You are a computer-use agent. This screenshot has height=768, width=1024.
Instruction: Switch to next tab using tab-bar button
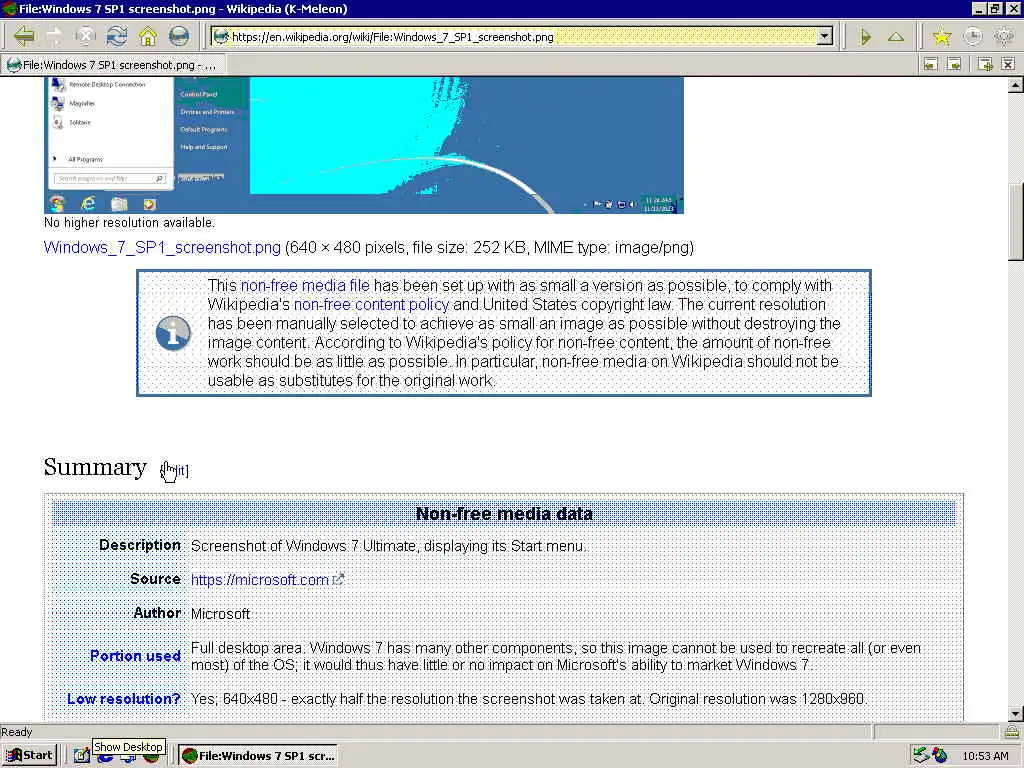(x=954, y=64)
